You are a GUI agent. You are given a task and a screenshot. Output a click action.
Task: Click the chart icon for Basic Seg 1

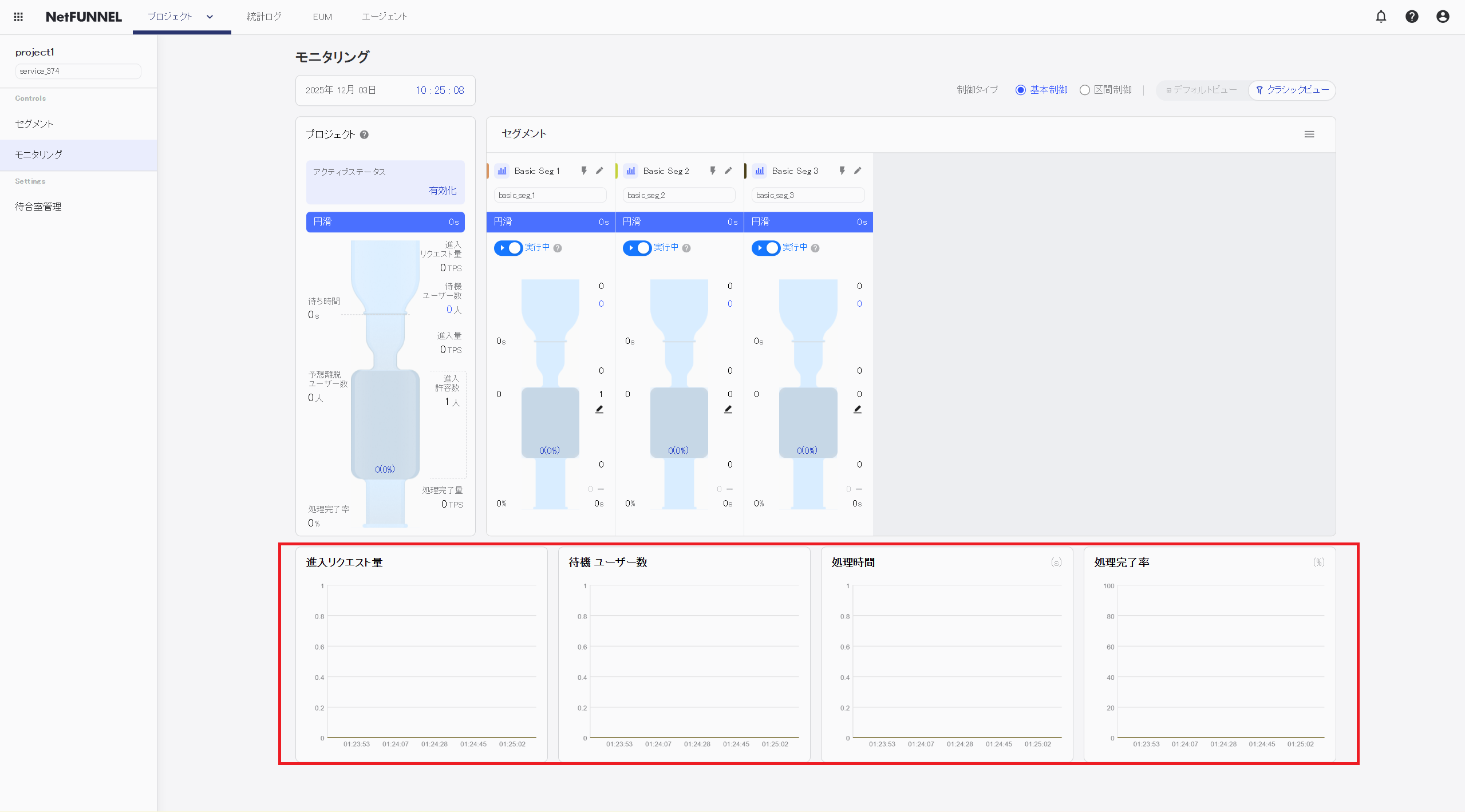[x=502, y=171]
